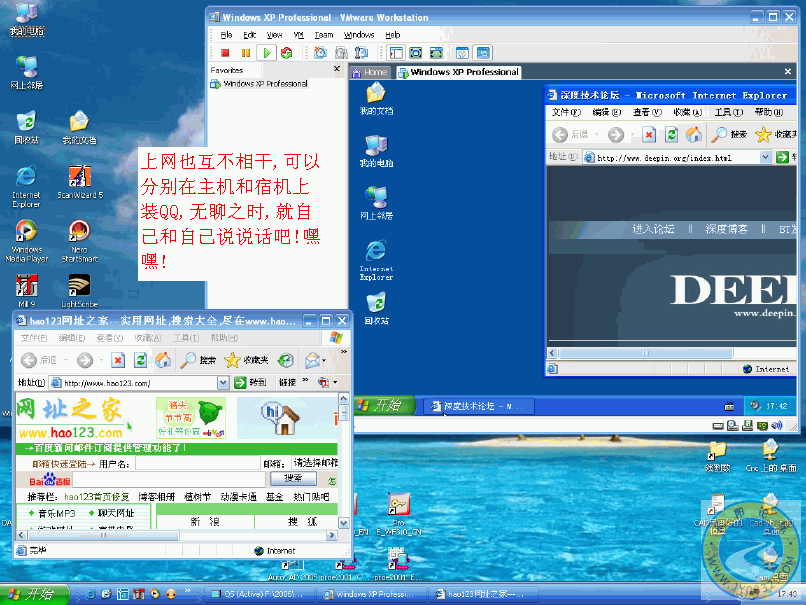Click the Refresh icon in hao123 browser toolbar
This screenshot has height=605, width=806.
point(140,360)
